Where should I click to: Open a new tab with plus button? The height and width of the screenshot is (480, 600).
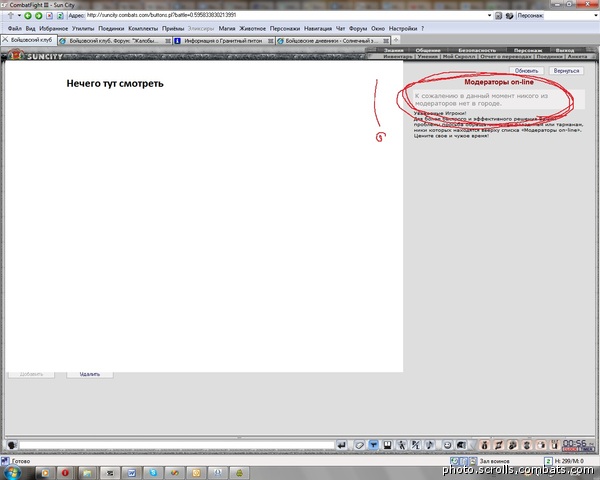coord(396,39)
